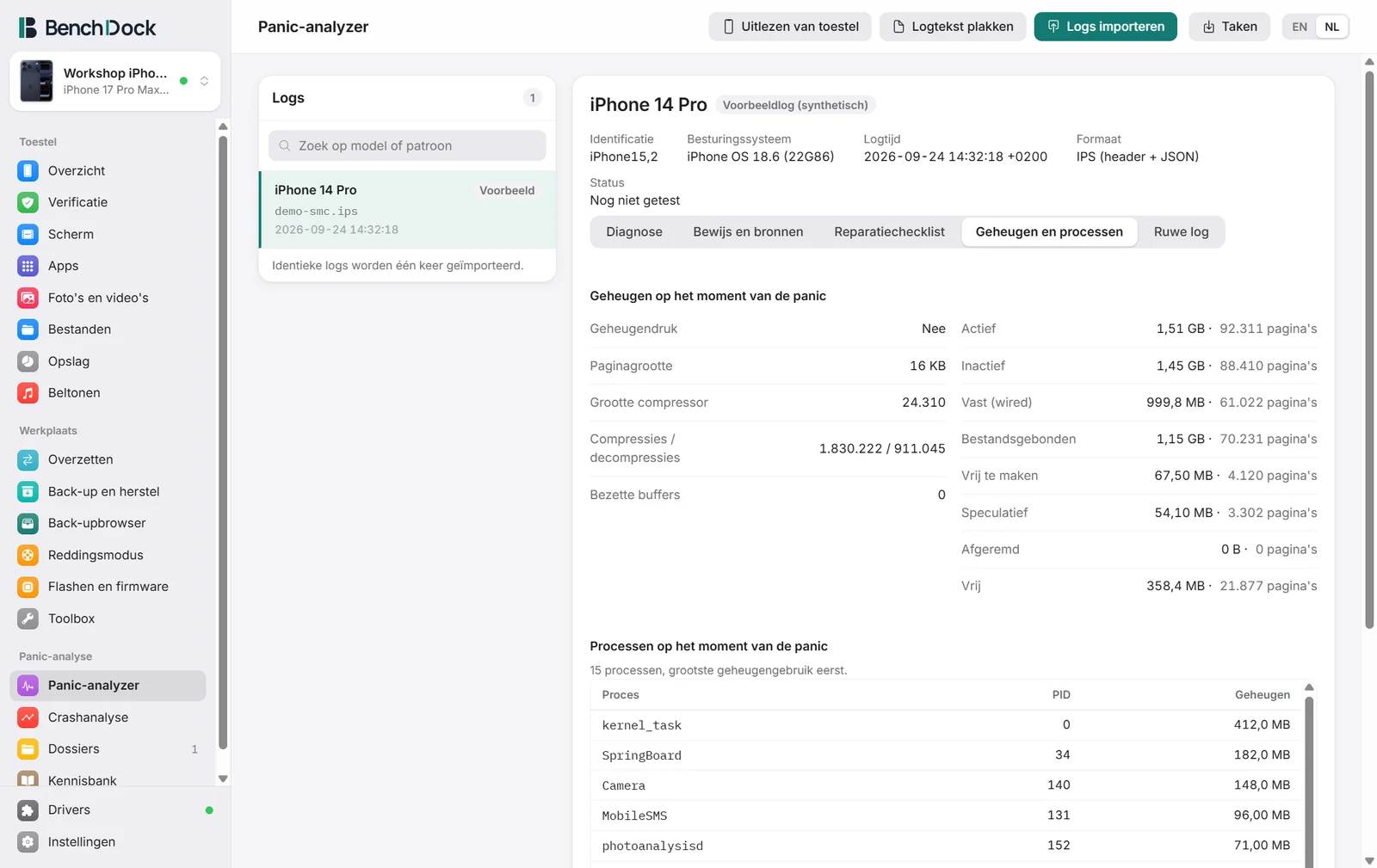Click the Camera process row
The height and width of the screenshot is (868, 1377).
point(946,785)
